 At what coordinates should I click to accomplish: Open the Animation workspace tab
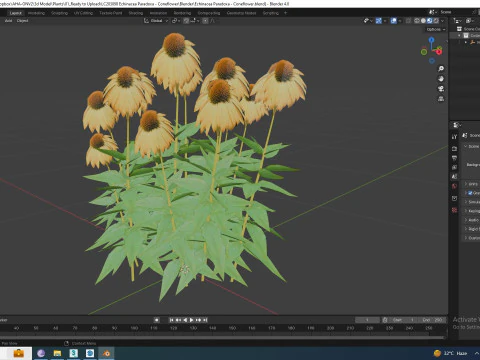tap(158, 13)
